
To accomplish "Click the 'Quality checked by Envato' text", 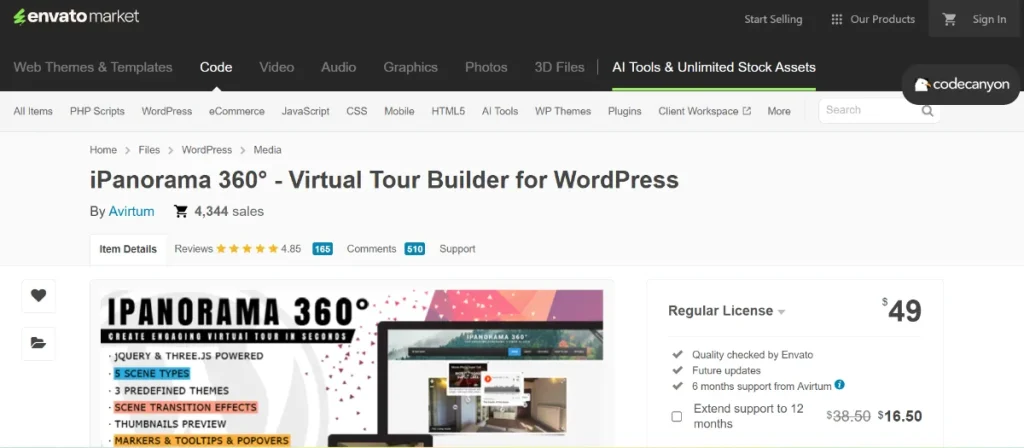I will (x=752, y=355).
